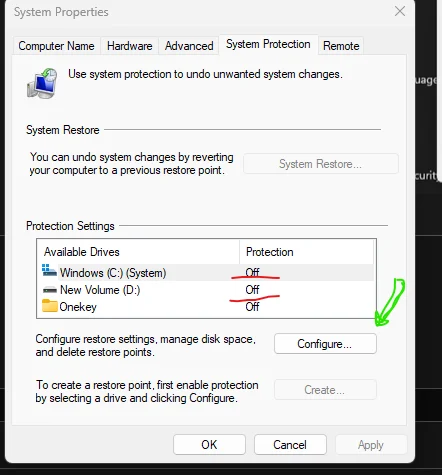Click the New Volume (D:) drive icon
The height and width of the screenshot is (475, 442).
pos(50,290)
